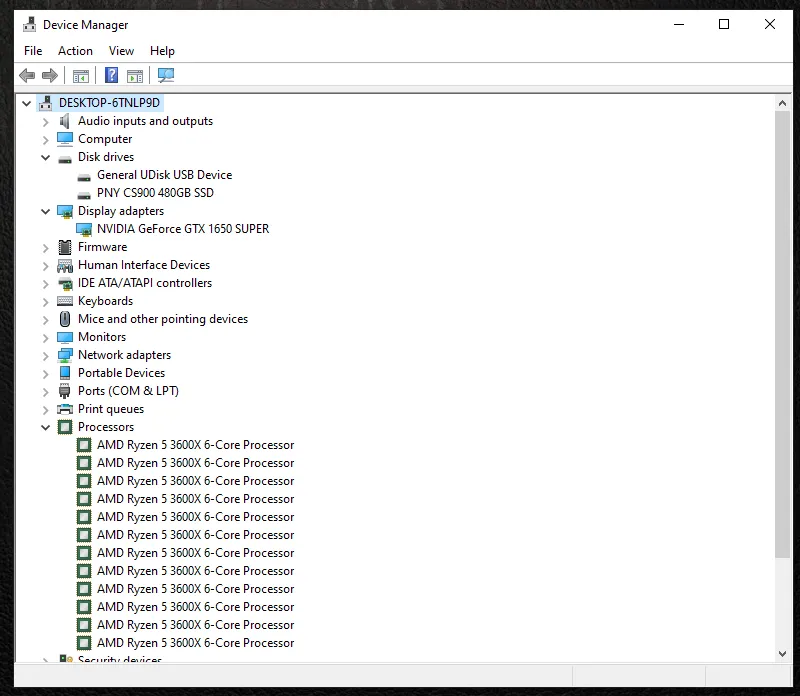Expand the Audio inputs and outputs node
The image size is (800, 696).
46,121
